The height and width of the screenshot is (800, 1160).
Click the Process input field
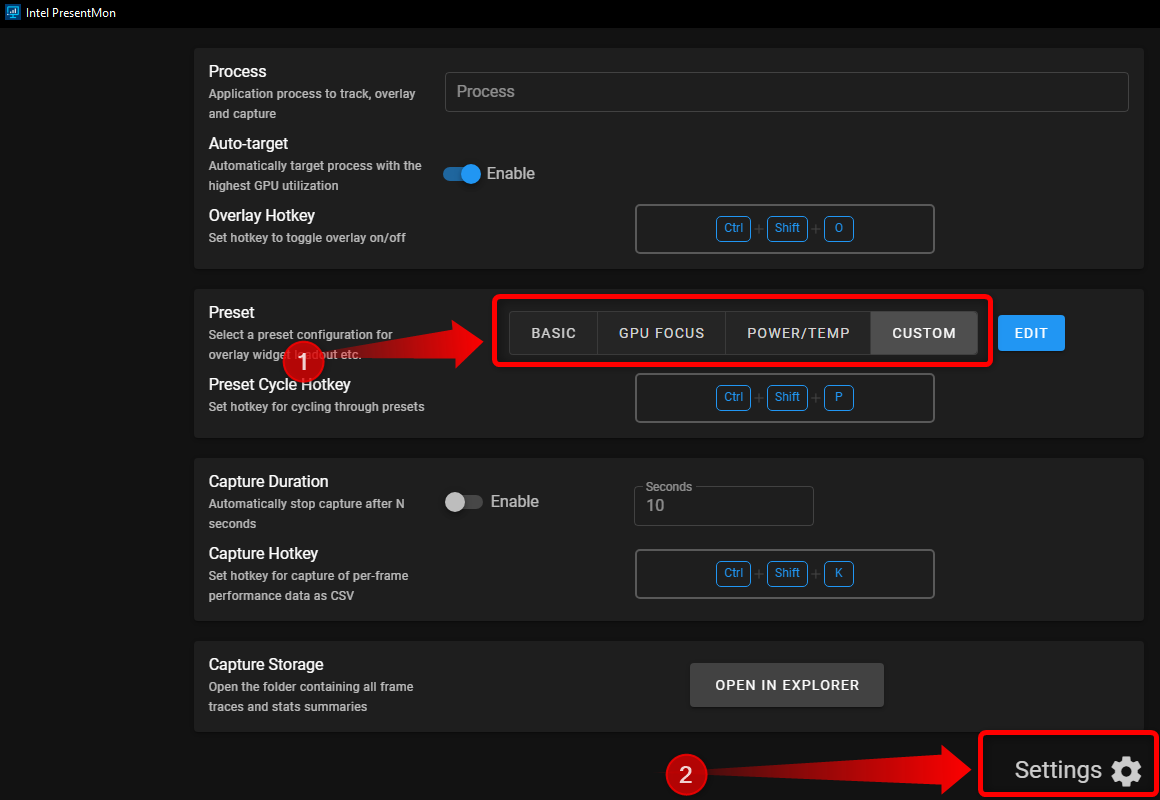tap(786, 92)
